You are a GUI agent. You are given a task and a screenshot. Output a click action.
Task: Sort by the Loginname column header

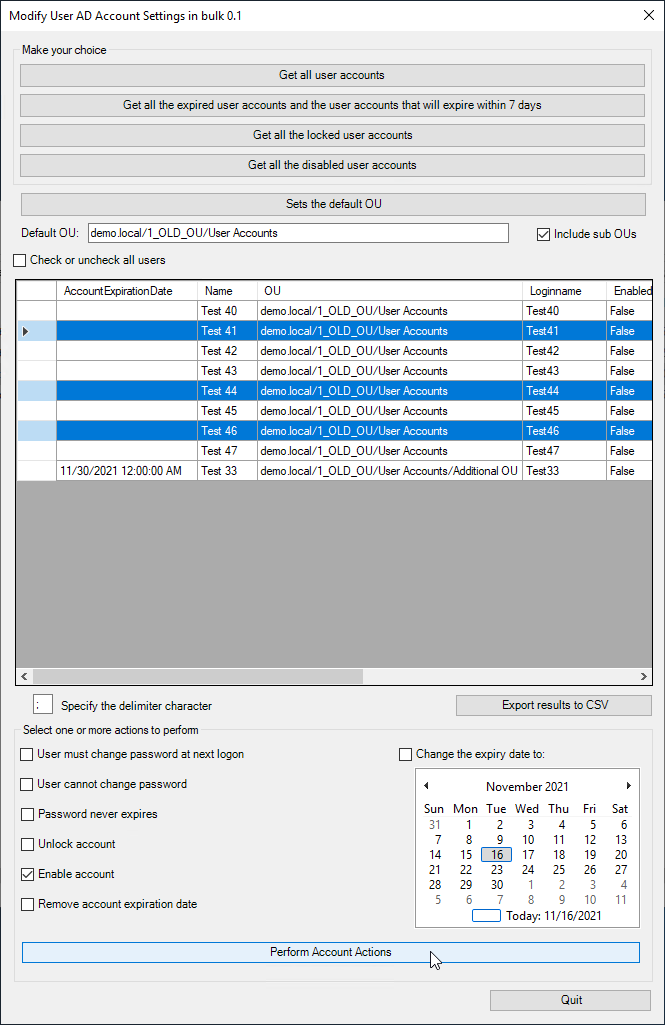[x=555, y=291]
